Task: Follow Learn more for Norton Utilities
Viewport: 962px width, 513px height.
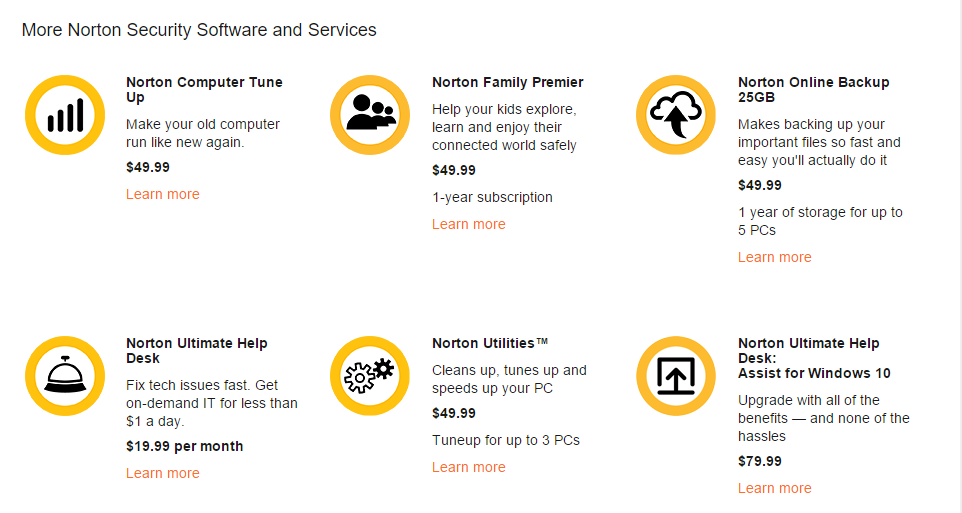Action: pyautogui.click(x=469, y=467)
